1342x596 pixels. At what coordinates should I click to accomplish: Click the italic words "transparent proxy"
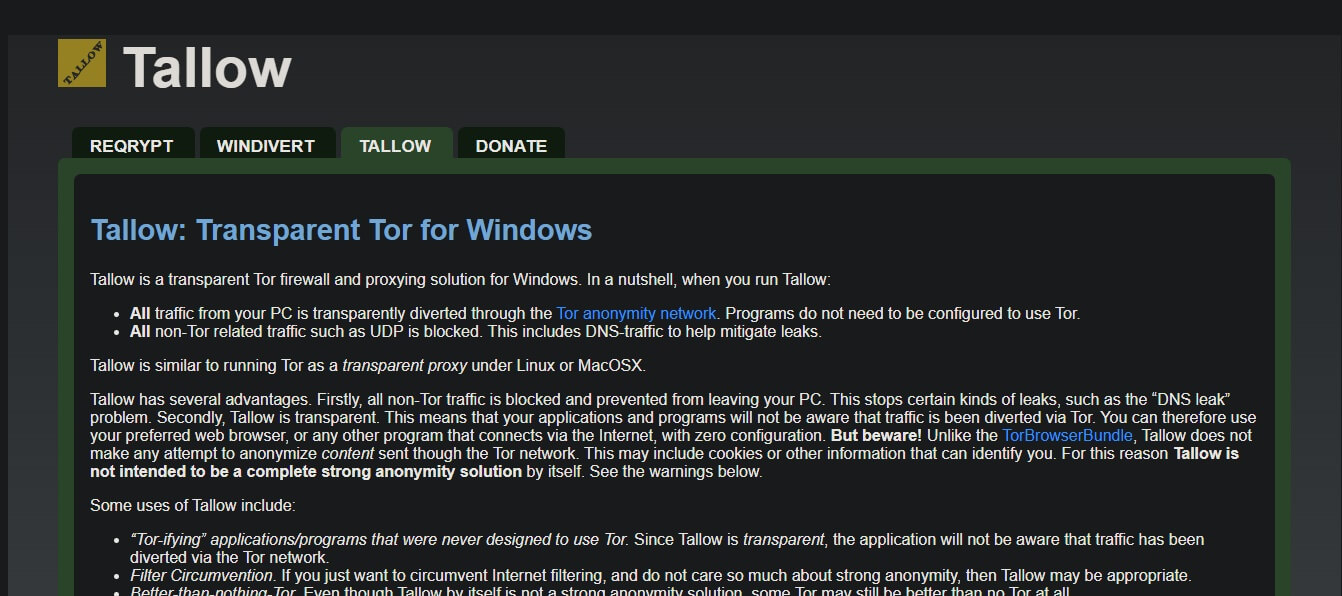pos(406,365)
